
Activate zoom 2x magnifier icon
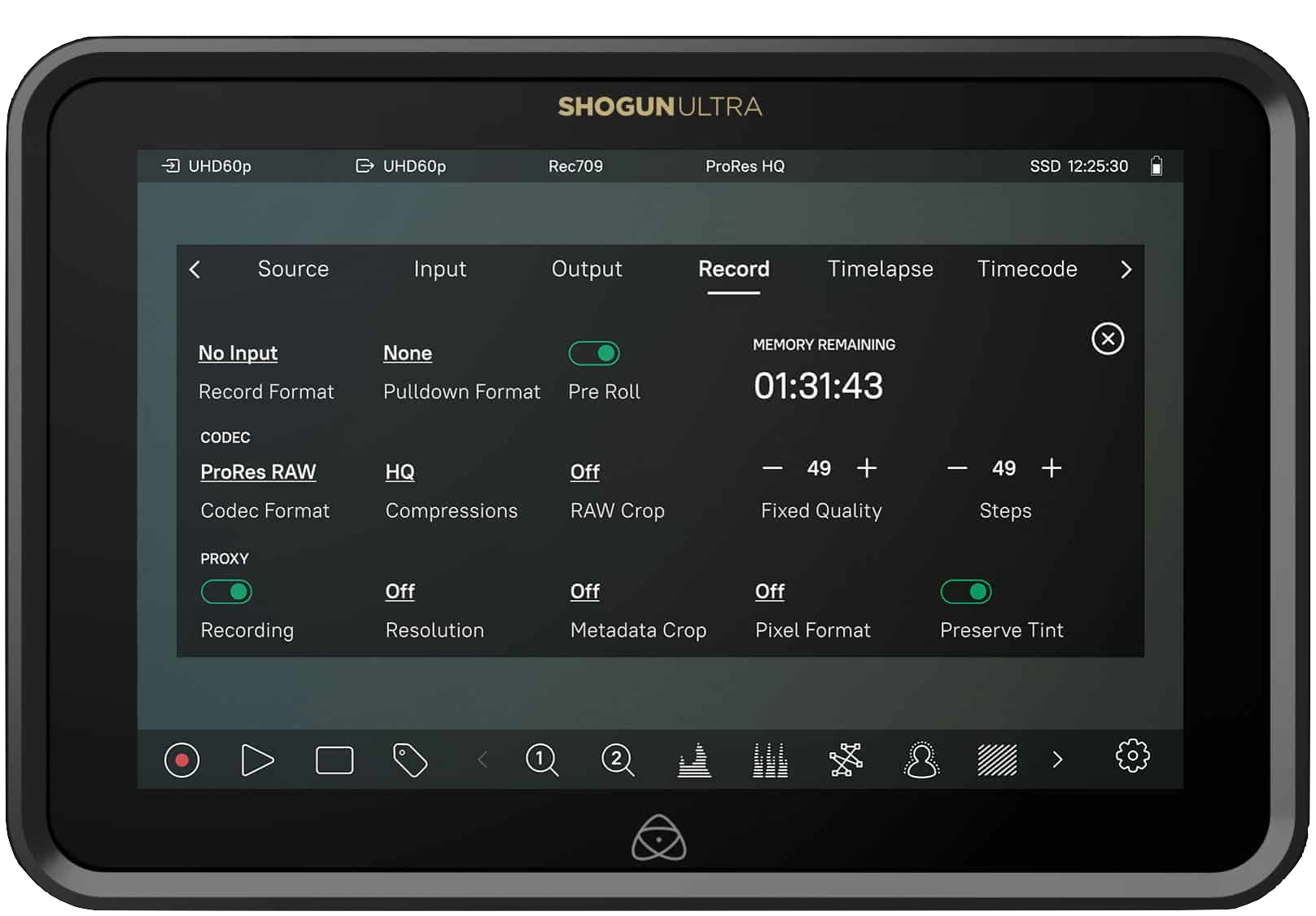(x=618, y=760)
